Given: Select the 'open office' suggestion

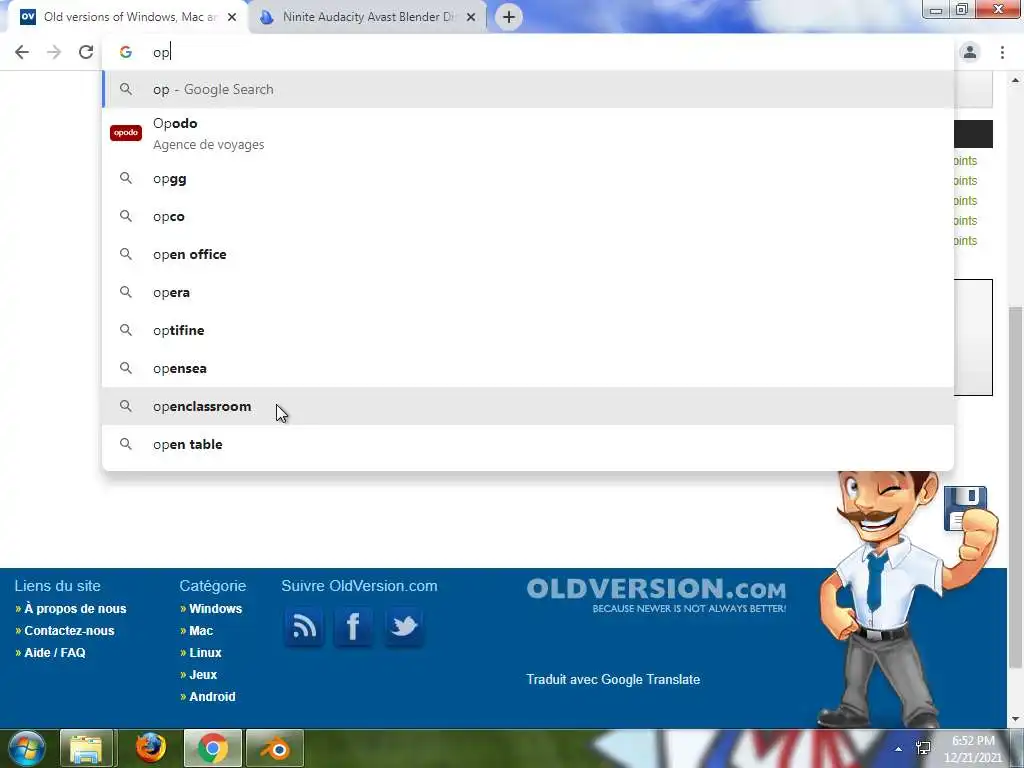Looking at the screenshot, I should (x=528, y=254).
